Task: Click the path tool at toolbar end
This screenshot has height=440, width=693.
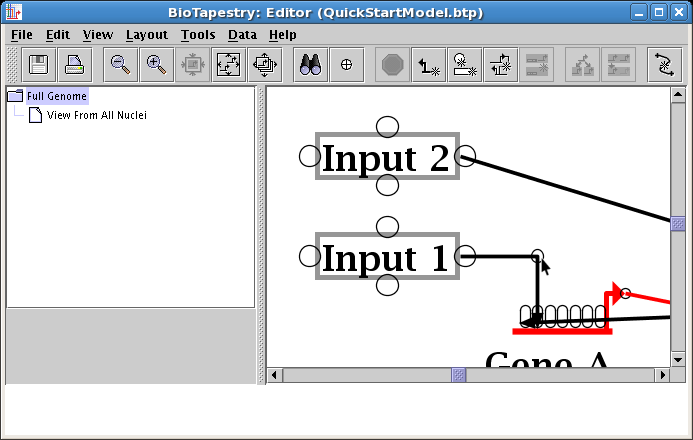Action: click(664, 64)
